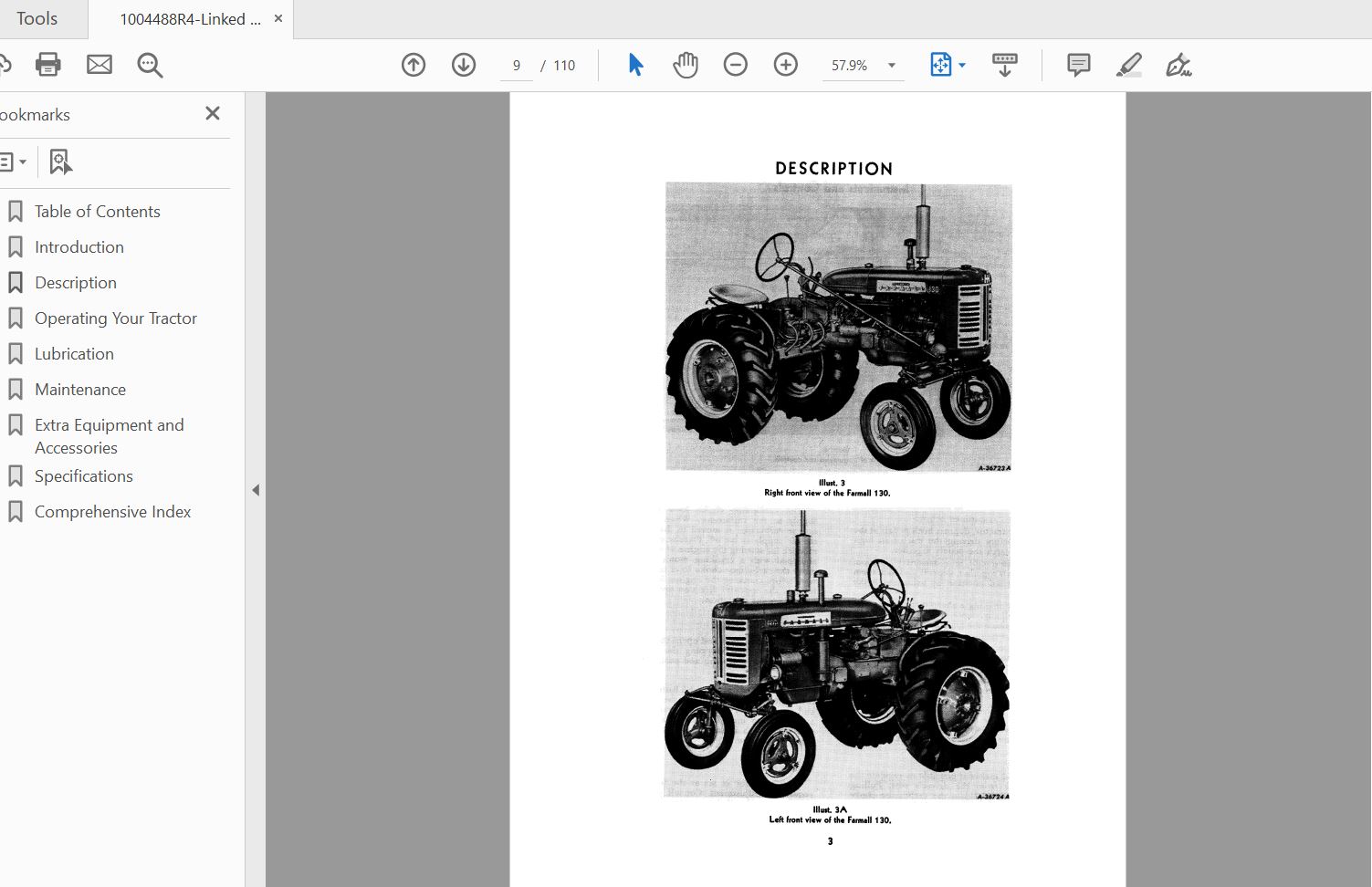Image resolution: width=1372 pixels, height=887 pixels.
Task: Click the bookmark icon beside Introduction
Action: coord(16,247)
